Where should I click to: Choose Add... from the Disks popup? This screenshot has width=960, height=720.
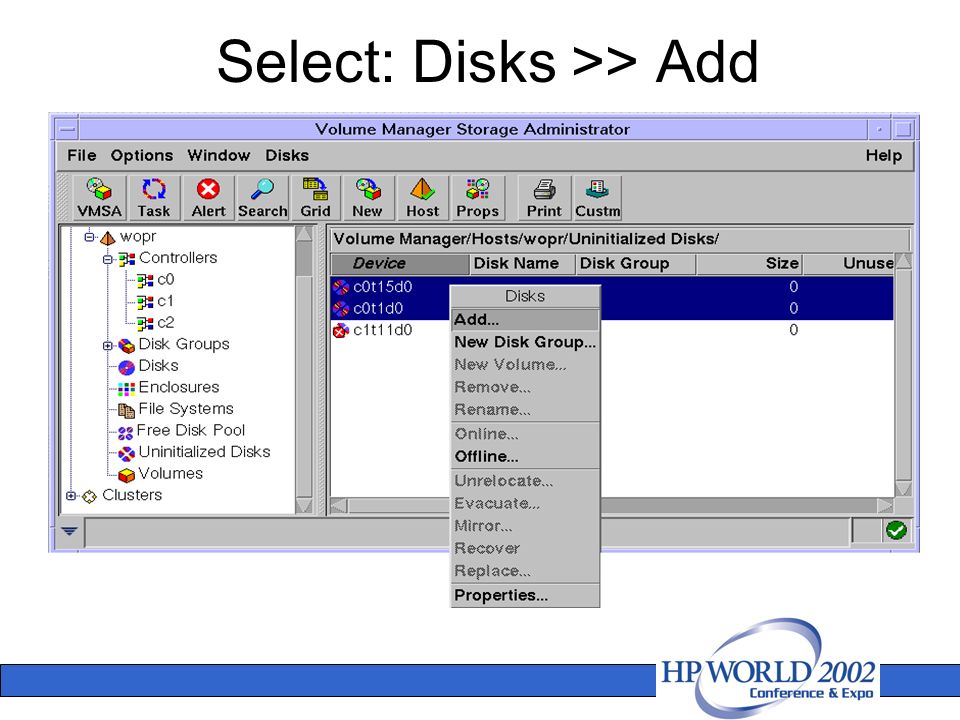[525, 320]
